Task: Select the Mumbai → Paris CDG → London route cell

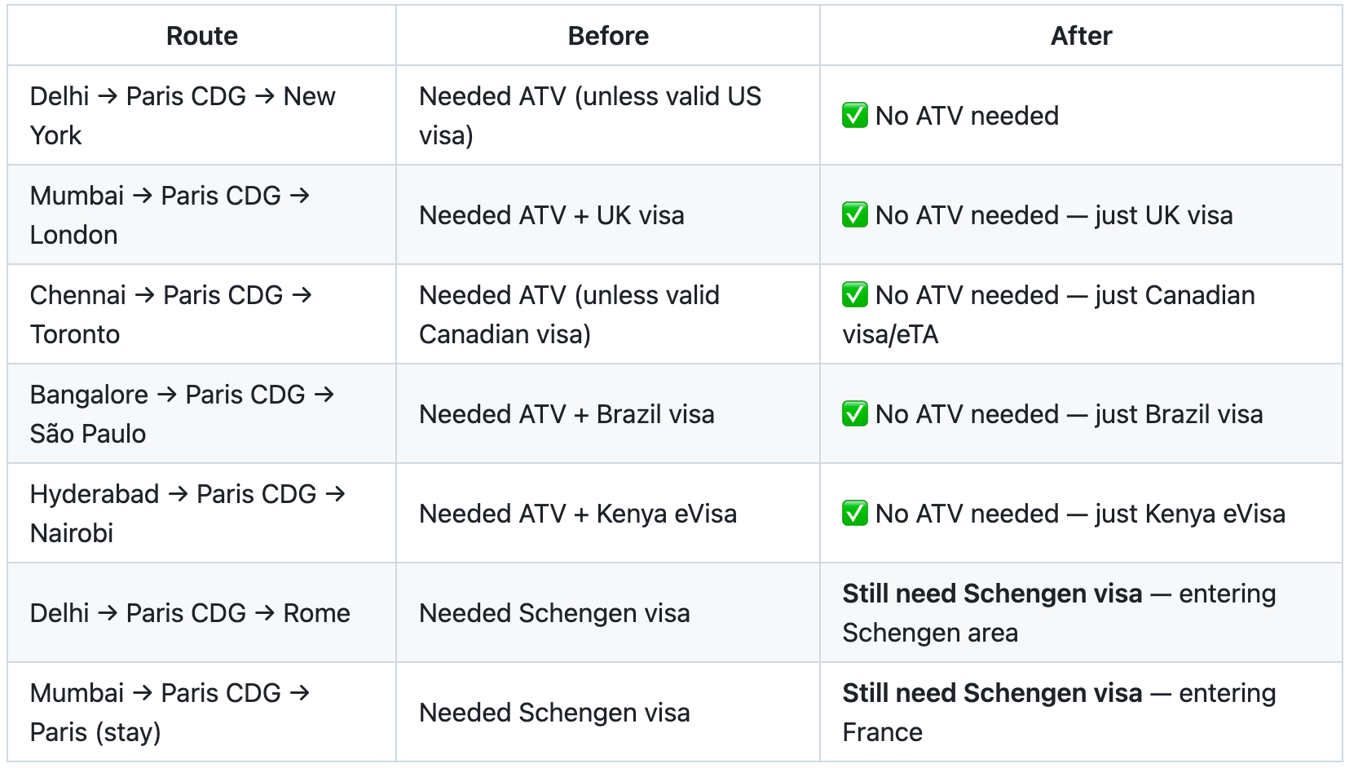Action: pyautogui.click(x=170, y=215)
